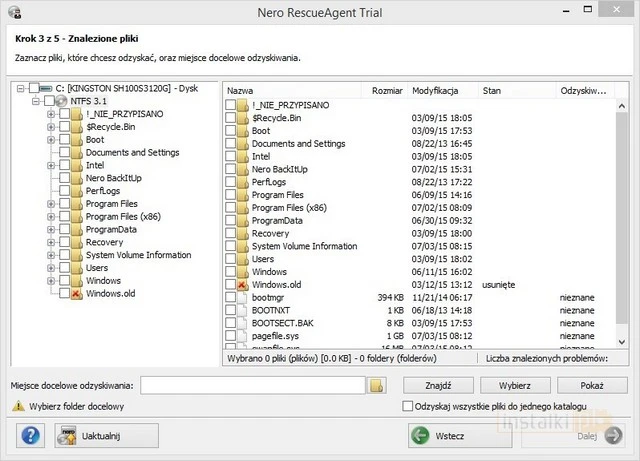Click the destination path input field

[253, 384]
